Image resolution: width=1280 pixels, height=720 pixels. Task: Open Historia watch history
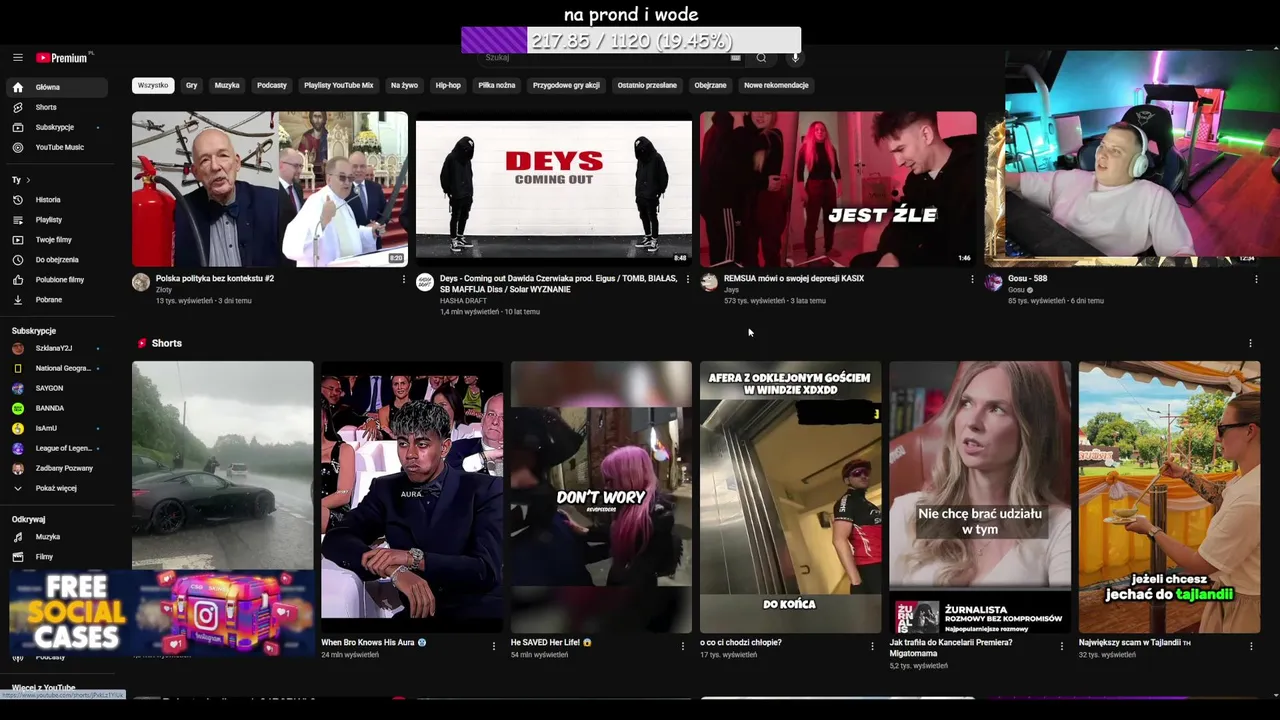click(x=48, y=200)
